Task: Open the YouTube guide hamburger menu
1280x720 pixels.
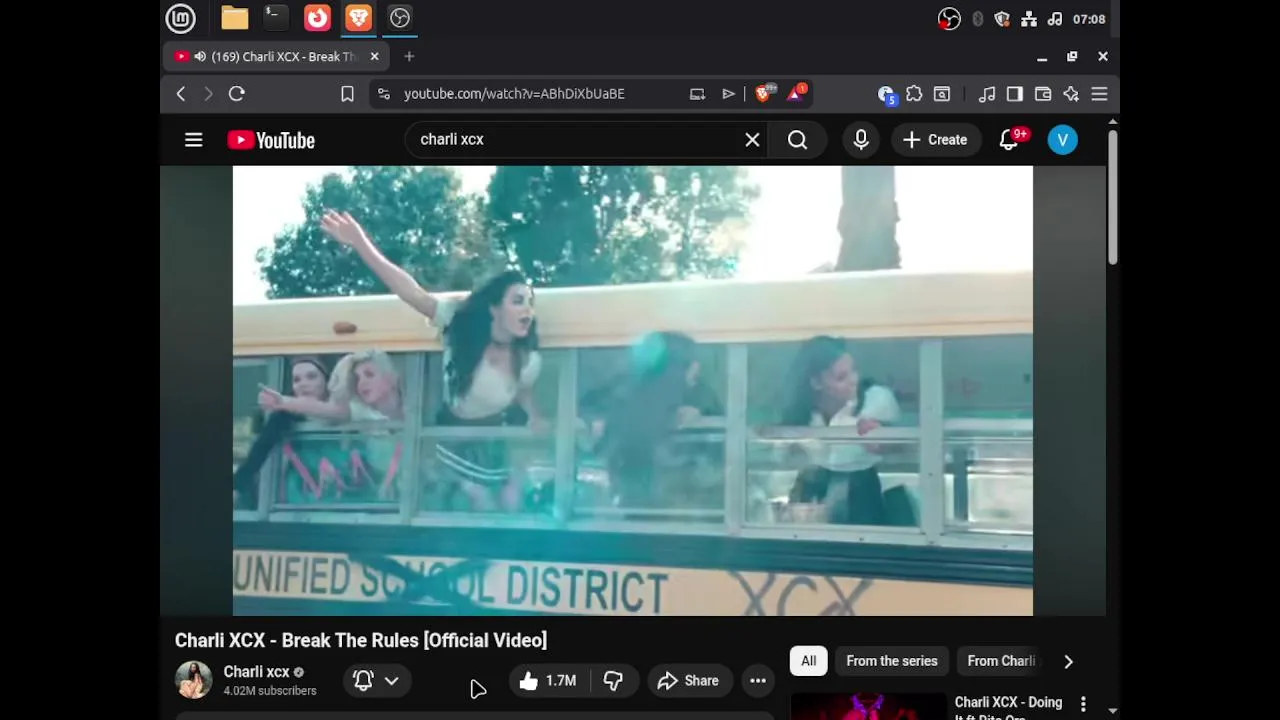Action: click(x=194, y=140)
